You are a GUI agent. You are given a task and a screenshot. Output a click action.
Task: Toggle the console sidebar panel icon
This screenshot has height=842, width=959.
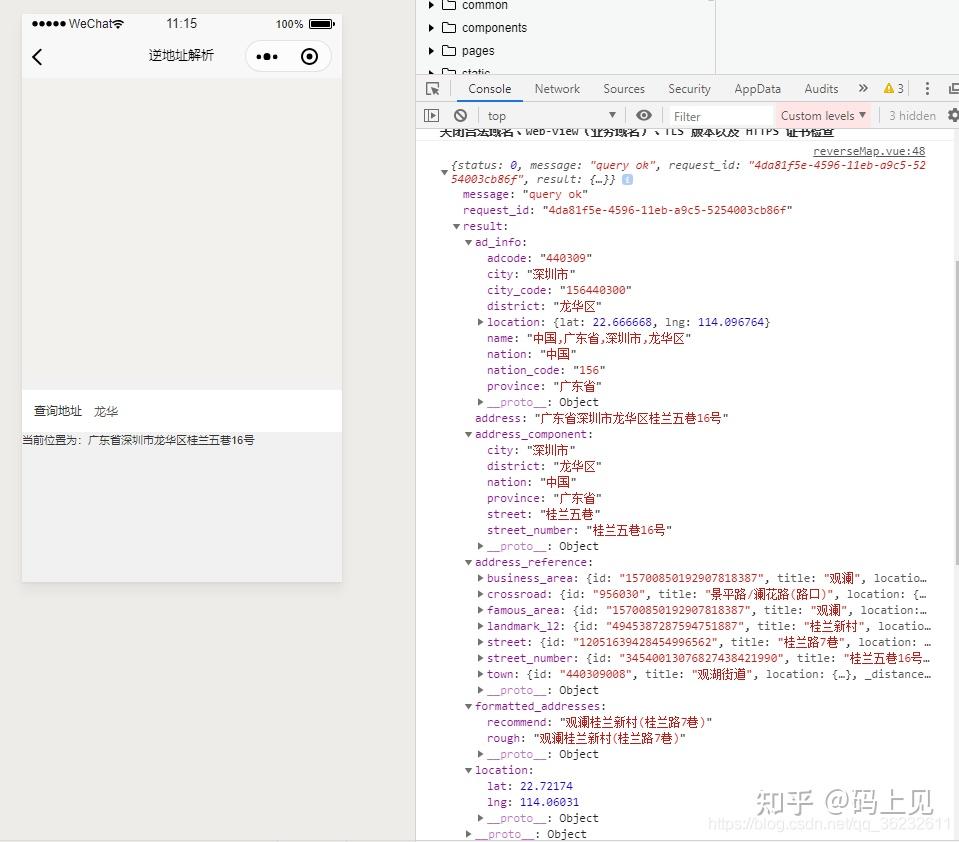pyautogui.click(x=432, y=116)
